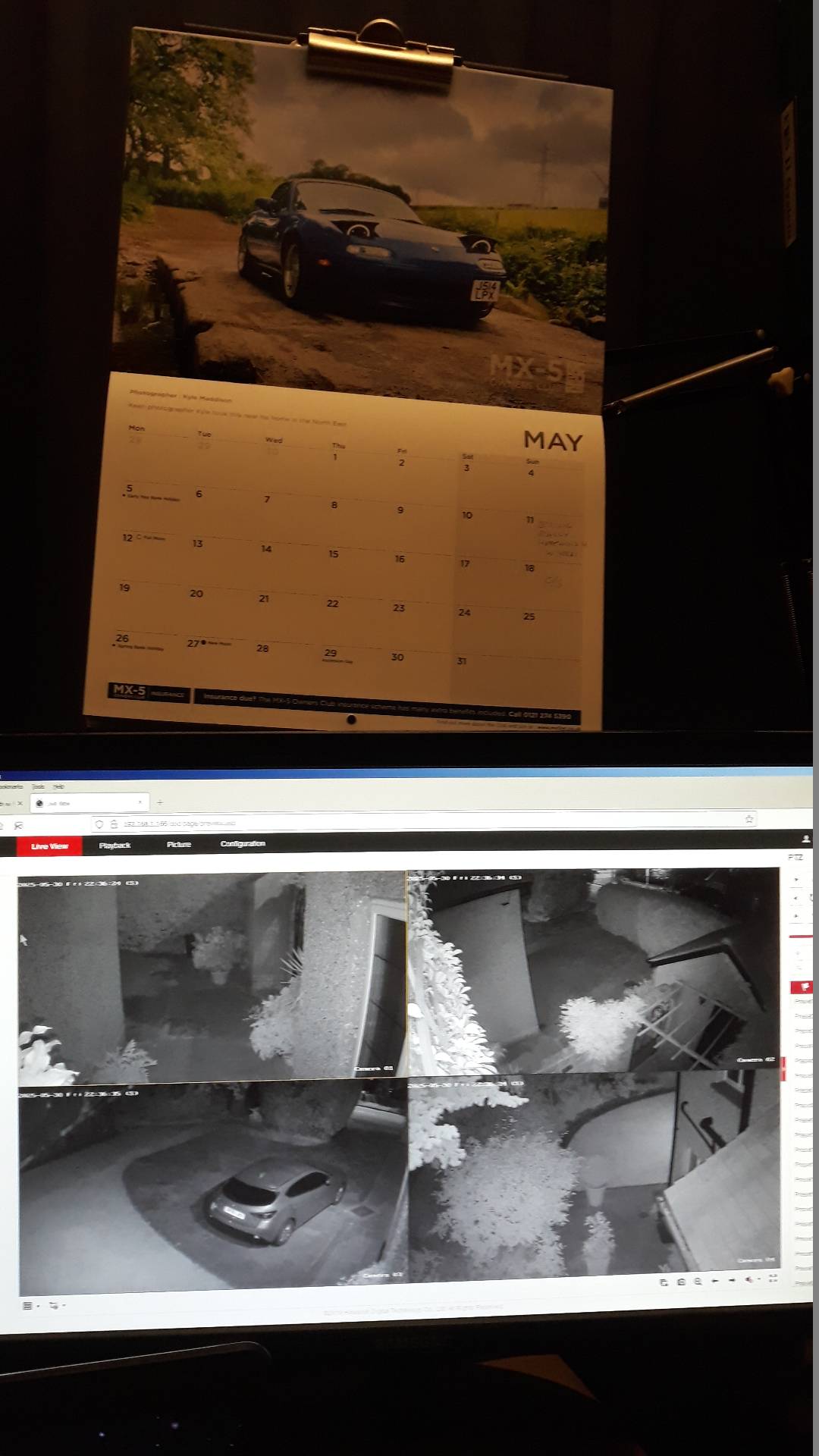The width and height of the screenshot is (819, 1456).
Task: Open the Playback tab
Action: 115,845
